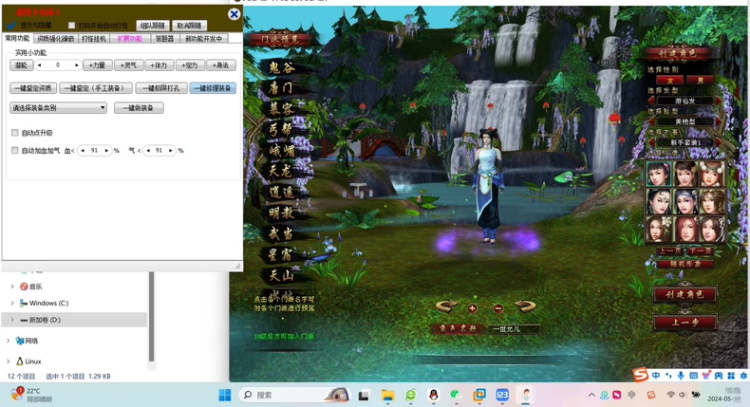Screen dimensions: 750x407
Task: Switch to the 打怪挂机 tab
Action: click(93, 38)
